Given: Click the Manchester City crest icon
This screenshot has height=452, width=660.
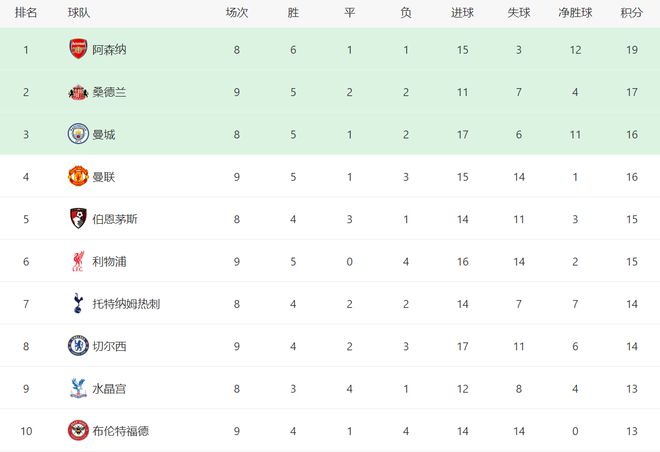Looking at the screenshot, I should [78, 134].
